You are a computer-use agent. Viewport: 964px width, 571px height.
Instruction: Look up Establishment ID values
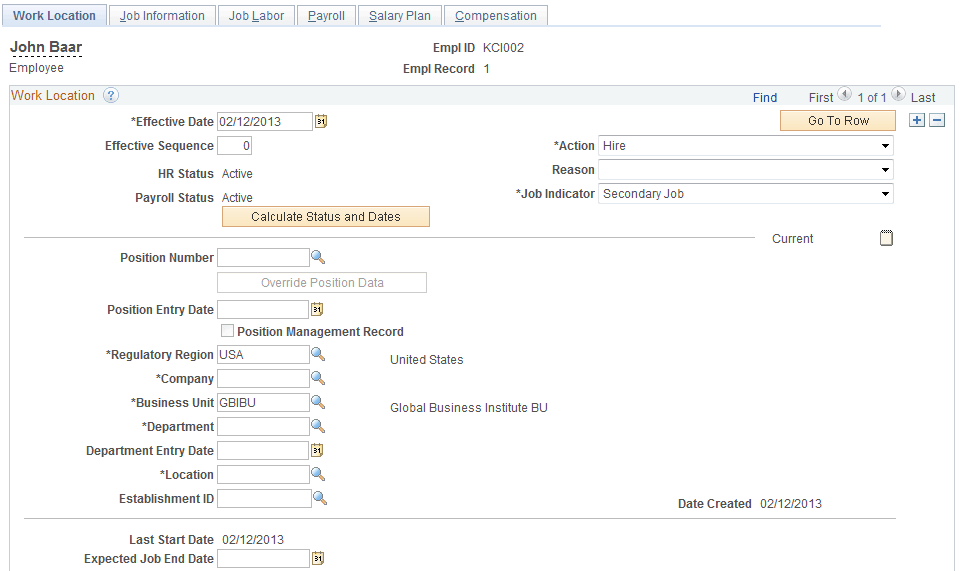point(320,498)
